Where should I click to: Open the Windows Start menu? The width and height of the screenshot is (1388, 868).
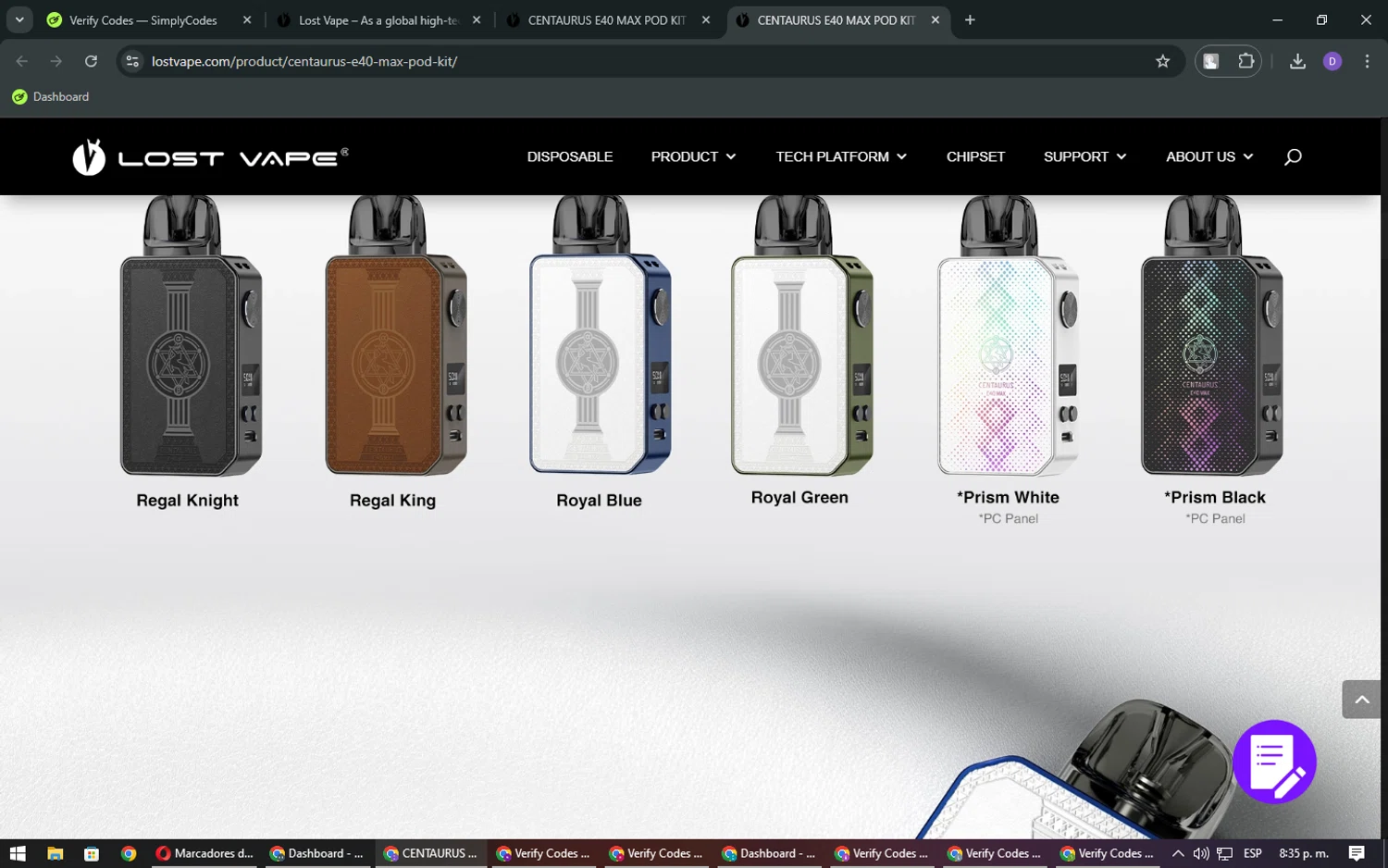point(18,853)
